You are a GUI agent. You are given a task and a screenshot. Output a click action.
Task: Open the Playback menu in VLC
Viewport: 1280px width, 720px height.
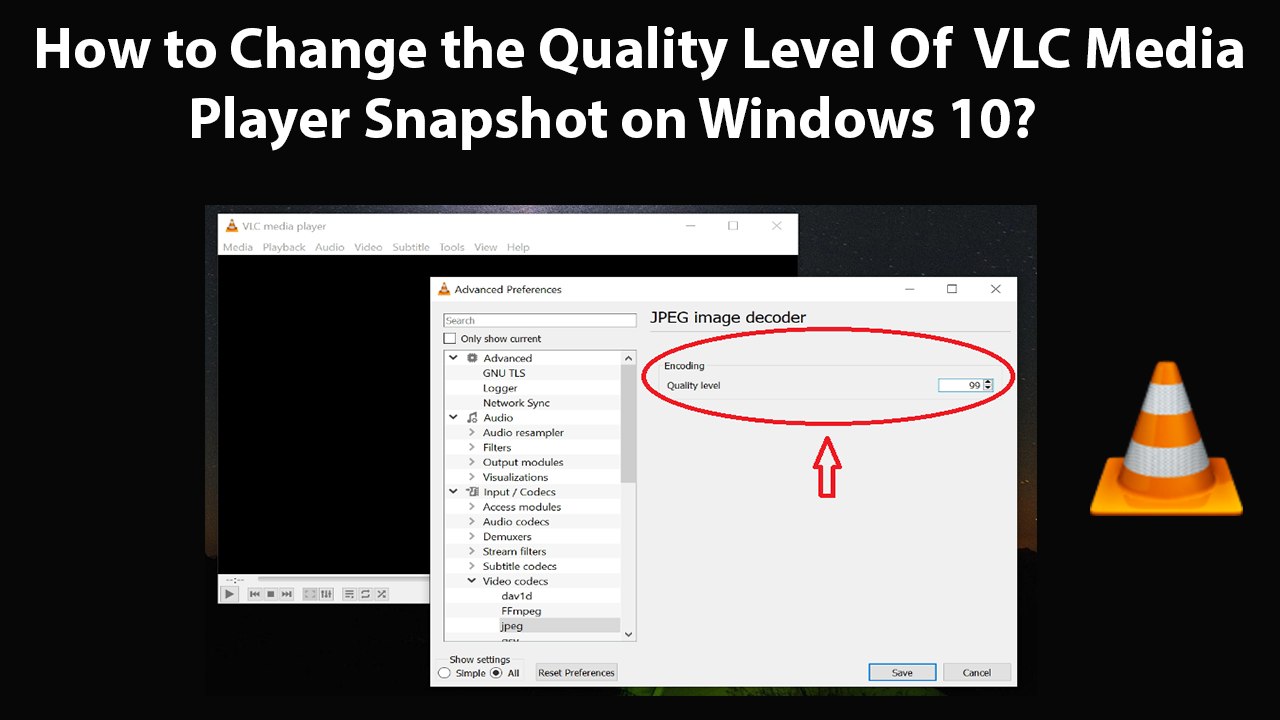tap(284, 247)
